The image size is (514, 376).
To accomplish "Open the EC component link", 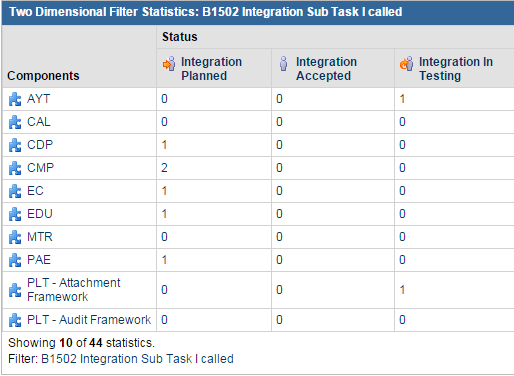I will pyautogui.click(x=35, y=191).
